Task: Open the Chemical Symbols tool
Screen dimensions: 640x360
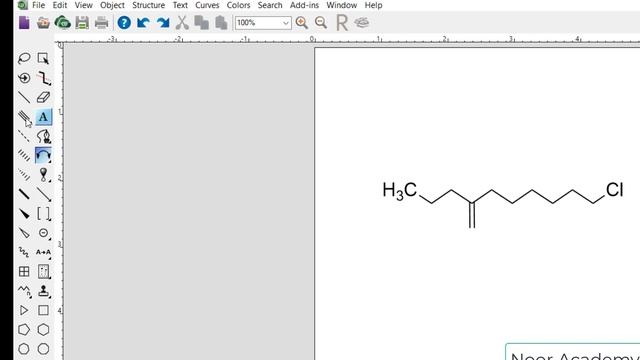Action: point(43,233)
